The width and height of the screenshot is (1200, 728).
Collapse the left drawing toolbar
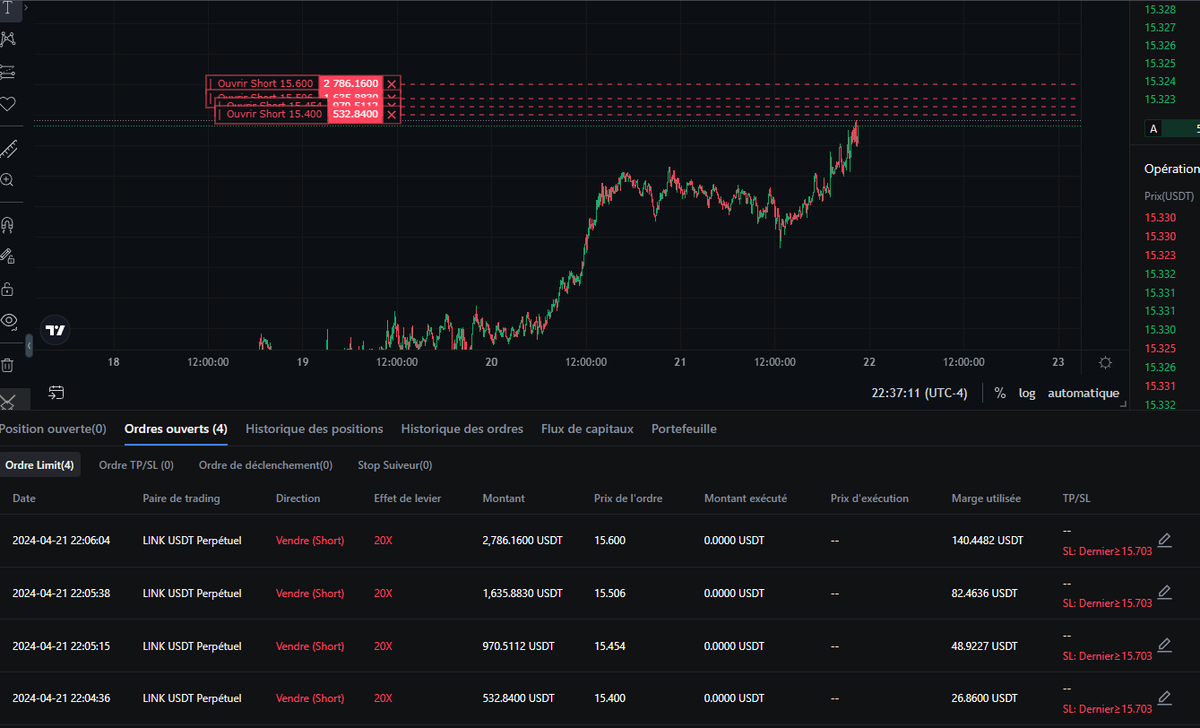pos(29,345)
